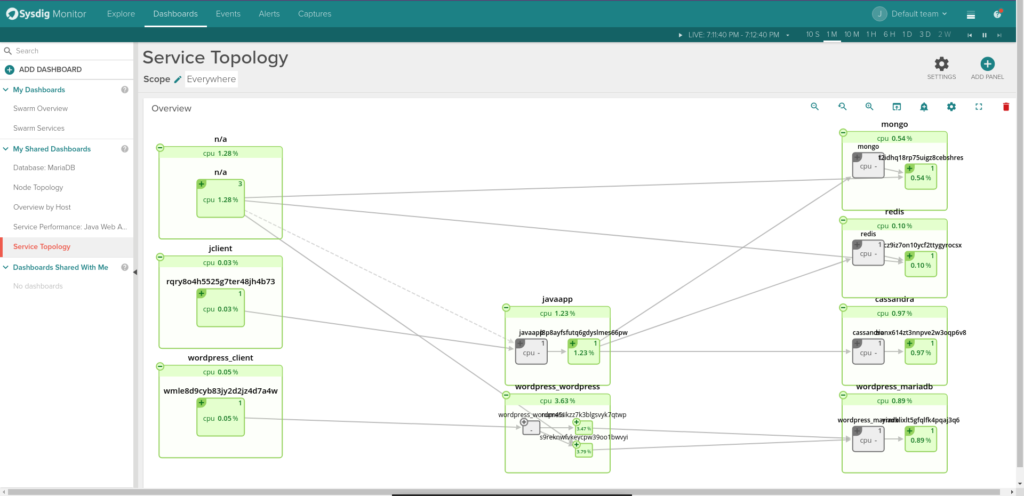Skip to next time window
Screen dimensions: 1024x496
tap(999, 35)
